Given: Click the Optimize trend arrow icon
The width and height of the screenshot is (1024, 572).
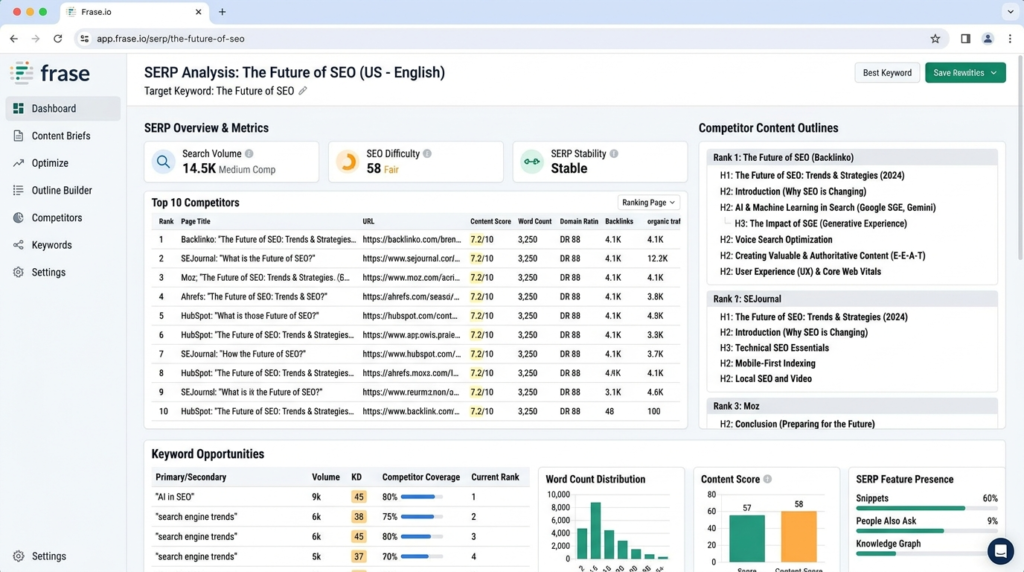Looking at the screenshot, I should coord(18,163).
